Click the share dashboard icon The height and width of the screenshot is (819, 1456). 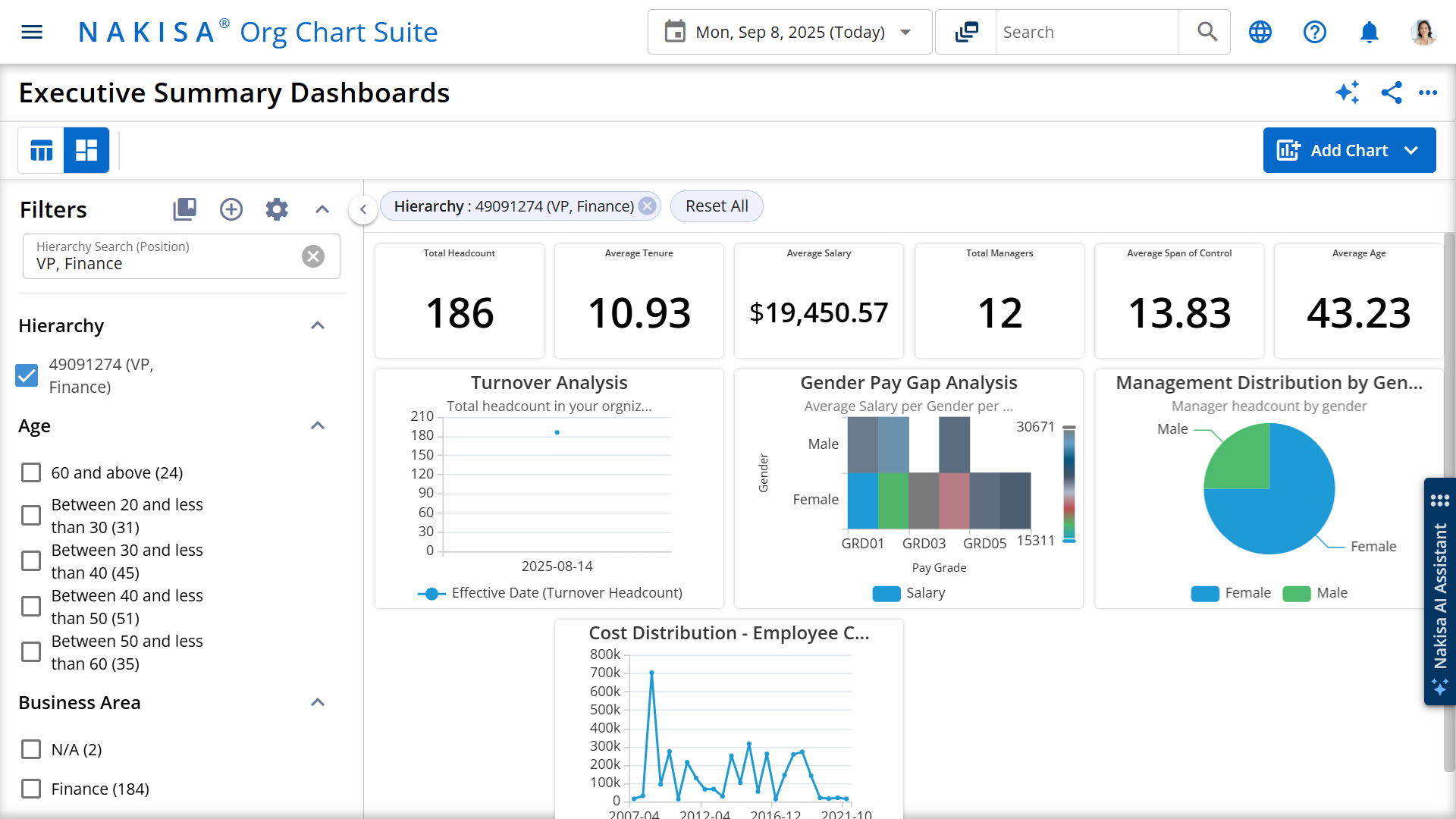click(x=1392, y=93)
